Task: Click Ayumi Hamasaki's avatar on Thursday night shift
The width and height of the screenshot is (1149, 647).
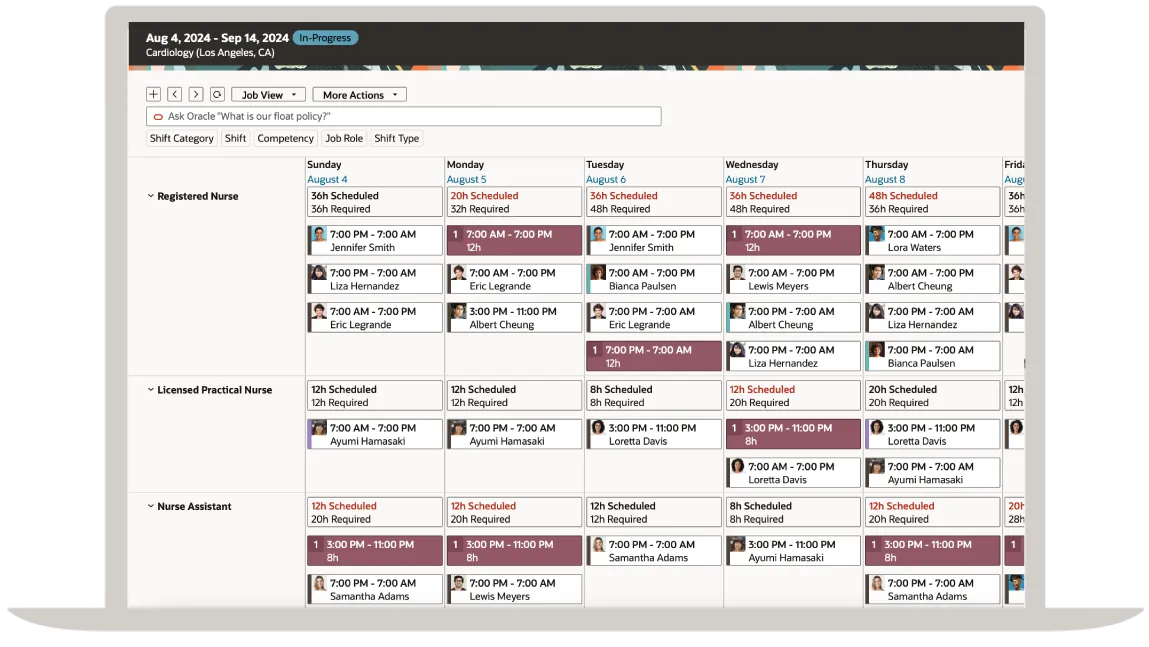Action: click(x=876, y=467)
